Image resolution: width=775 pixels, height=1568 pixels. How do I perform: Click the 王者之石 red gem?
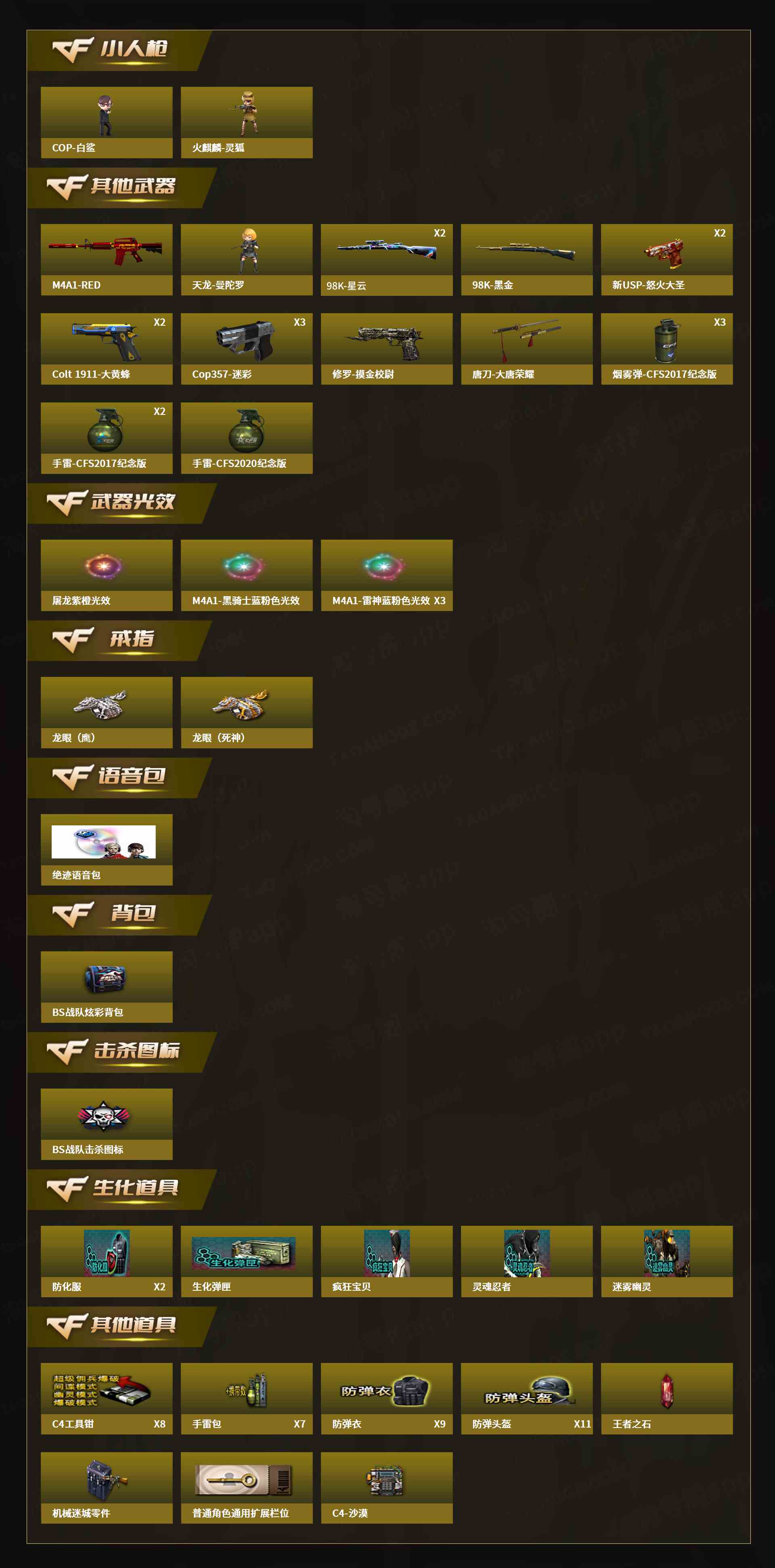click(667, 1399)
